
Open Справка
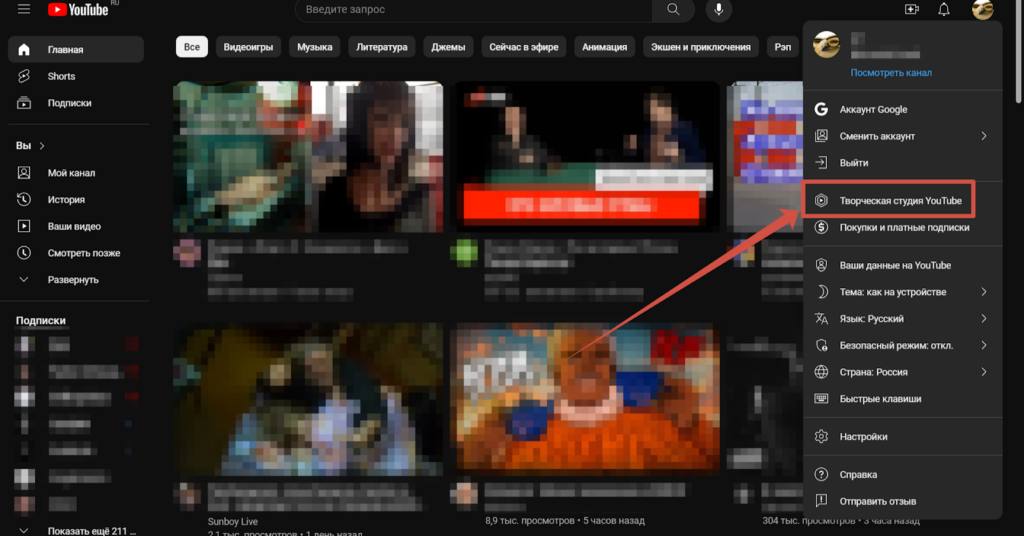point(903,475)
